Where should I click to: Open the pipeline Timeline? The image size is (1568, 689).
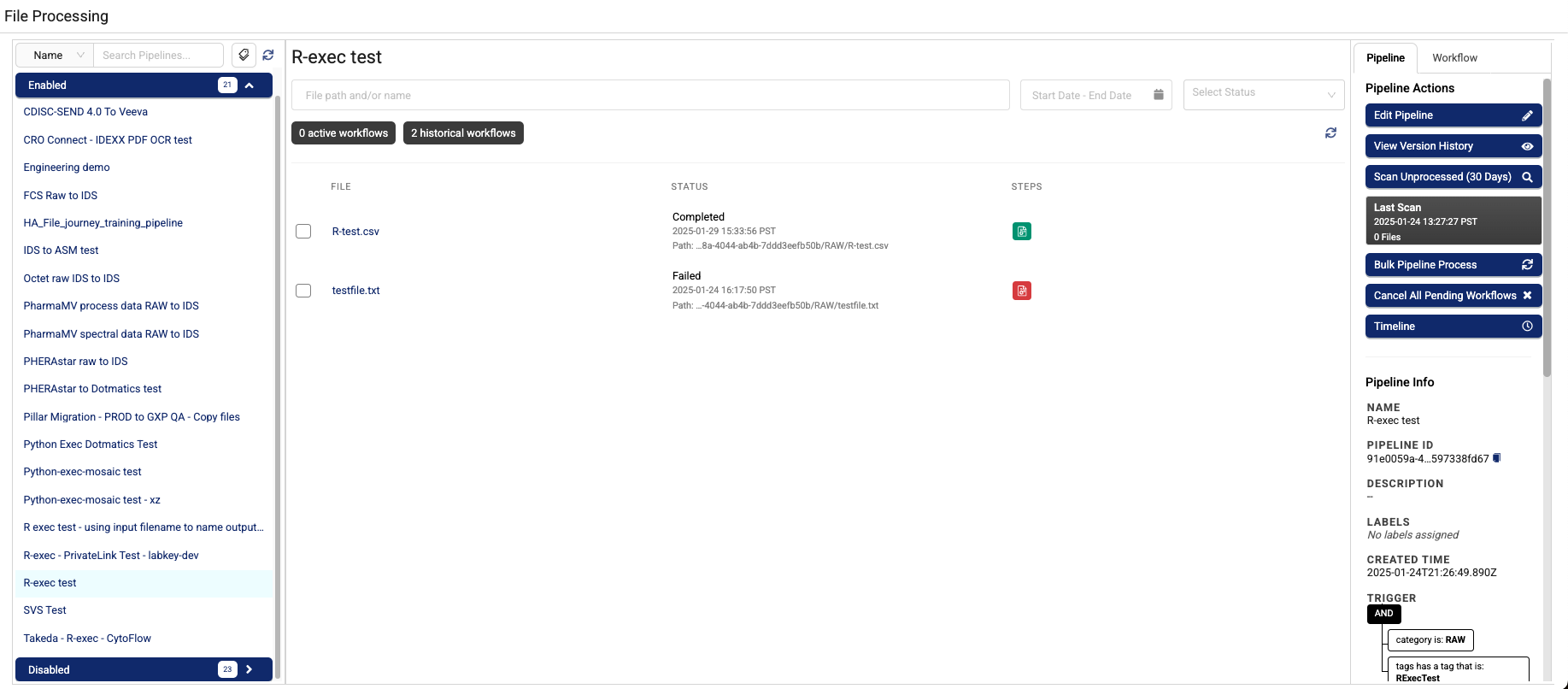tap(1453, 327)
